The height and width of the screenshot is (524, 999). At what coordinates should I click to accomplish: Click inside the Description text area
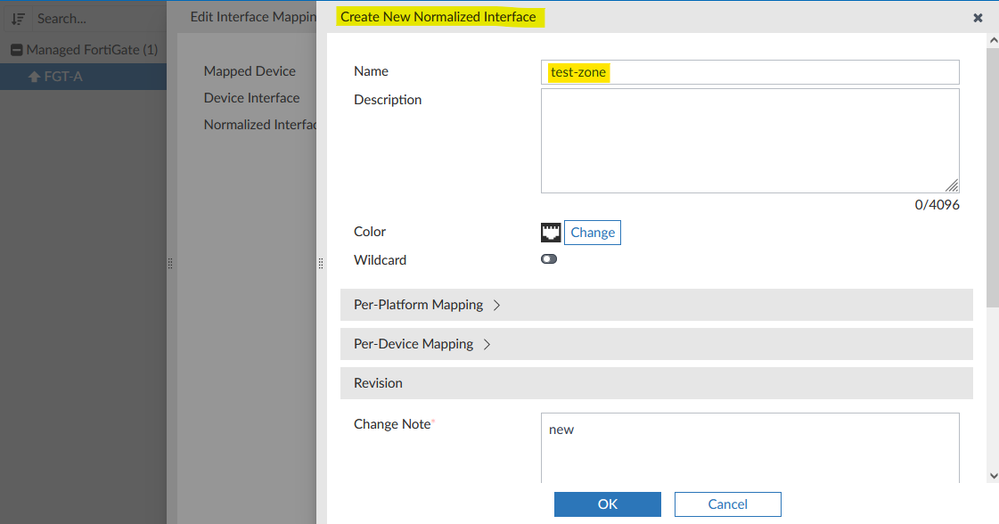coord(750,140)
